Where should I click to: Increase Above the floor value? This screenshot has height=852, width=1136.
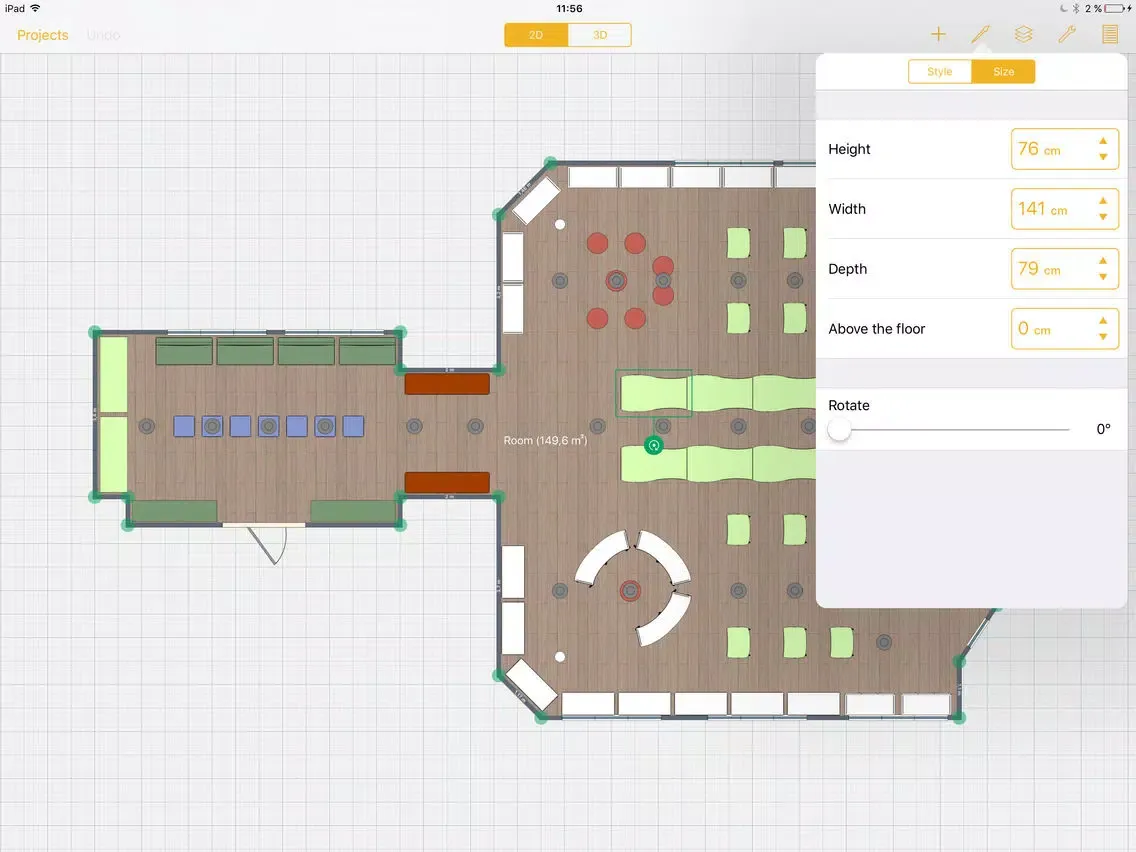(x=1103, y=321)
